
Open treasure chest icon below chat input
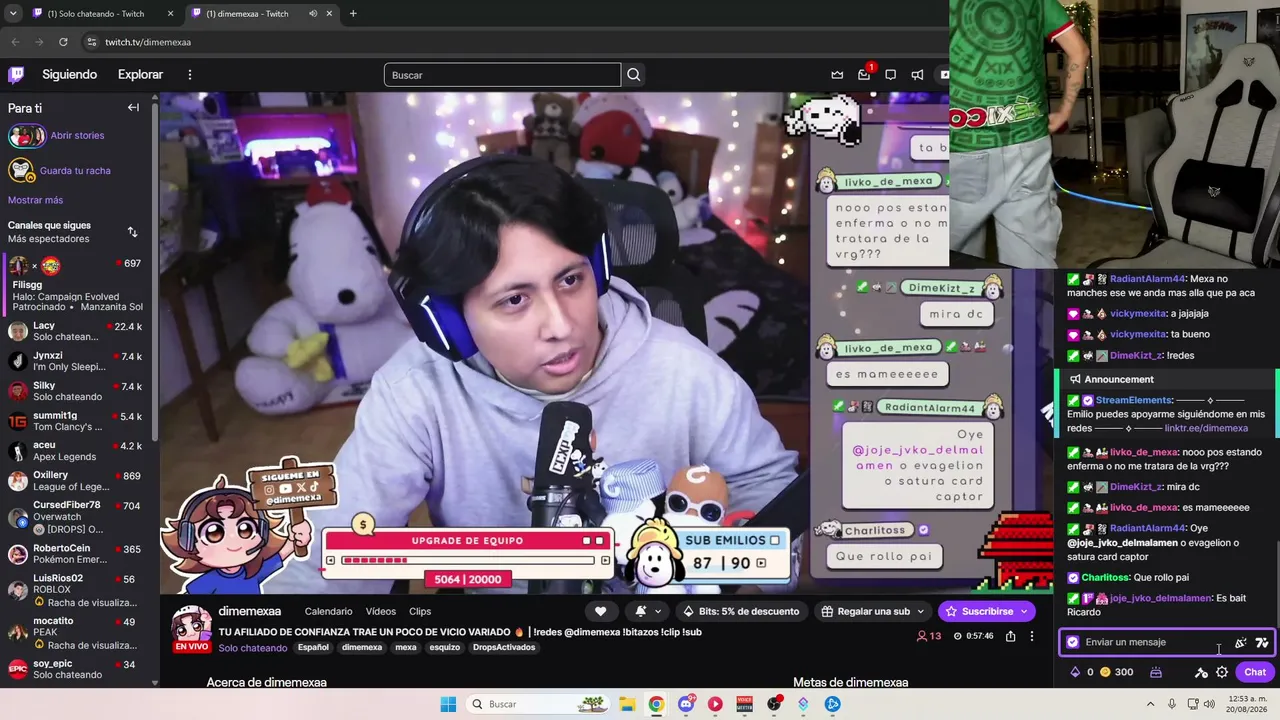tap(1156, 672)
